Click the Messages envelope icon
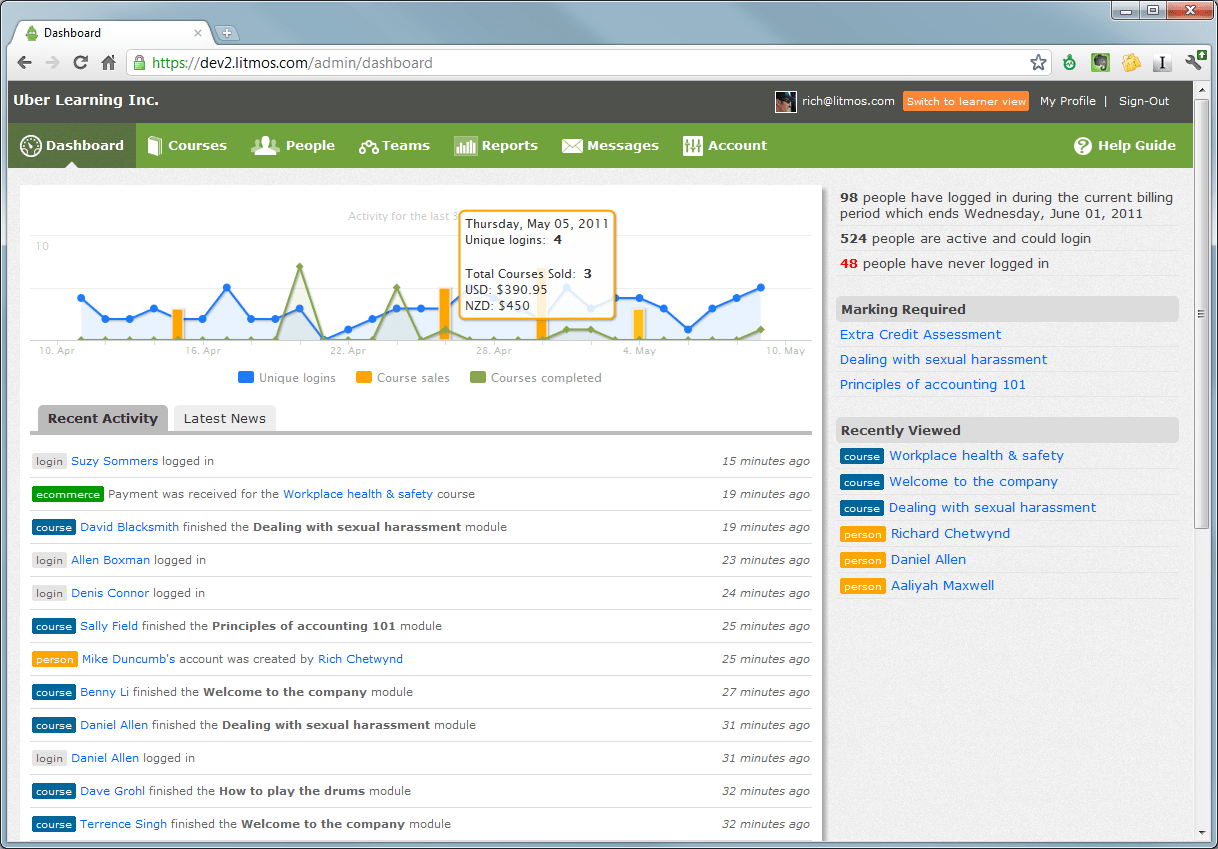Screen dimensions: 1218x849 572,146
